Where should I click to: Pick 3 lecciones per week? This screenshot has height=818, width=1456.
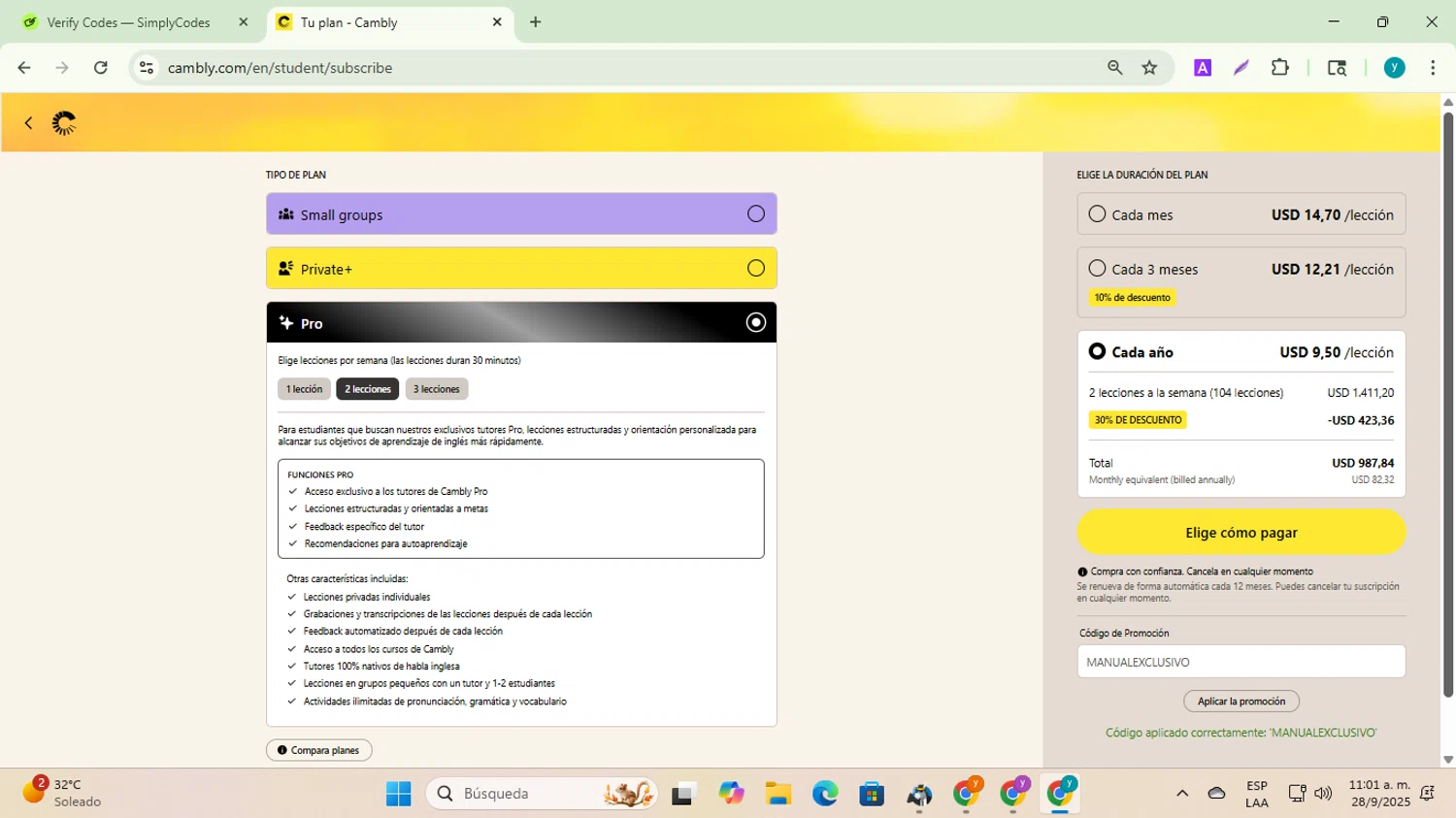coord(437,389)
